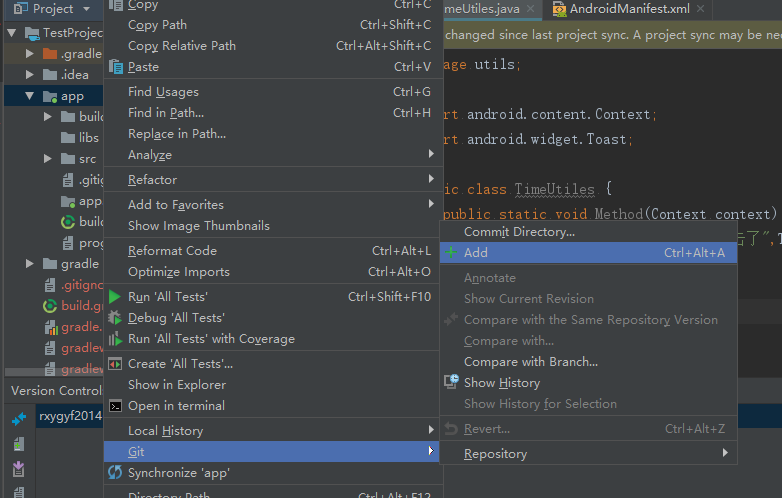Open the Analyze submenu
782x498 pixels.
pyautogui.click(x=273, y=155)
